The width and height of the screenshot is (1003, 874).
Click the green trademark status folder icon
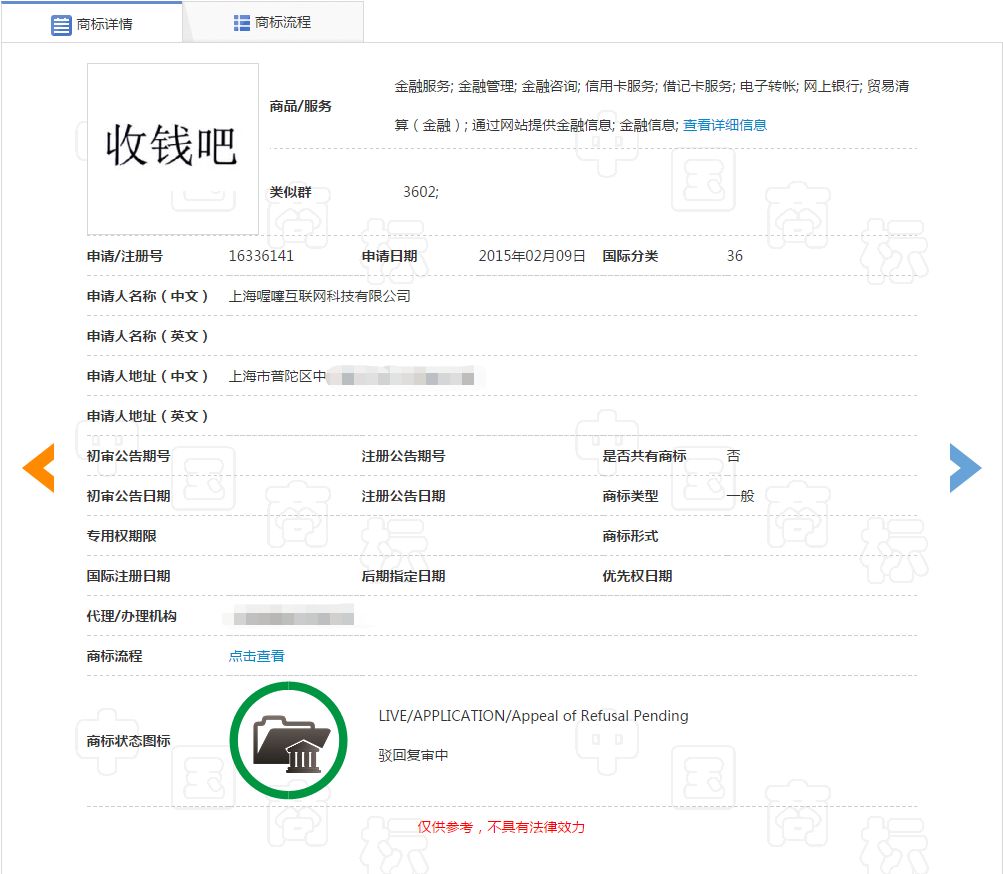[x=288, y=740]
